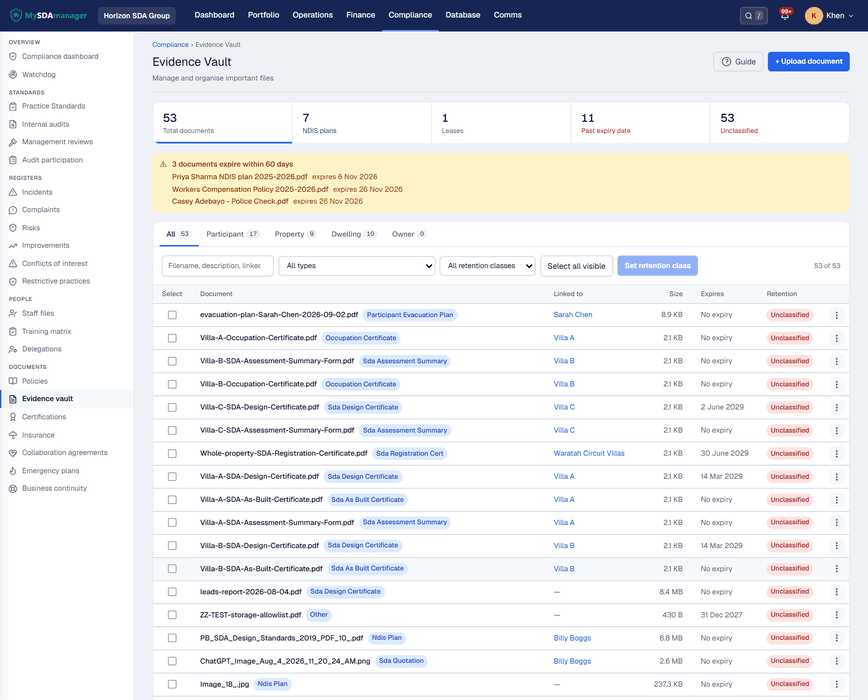Click the Insurance umbrella icon

click(x=13, y=435)
